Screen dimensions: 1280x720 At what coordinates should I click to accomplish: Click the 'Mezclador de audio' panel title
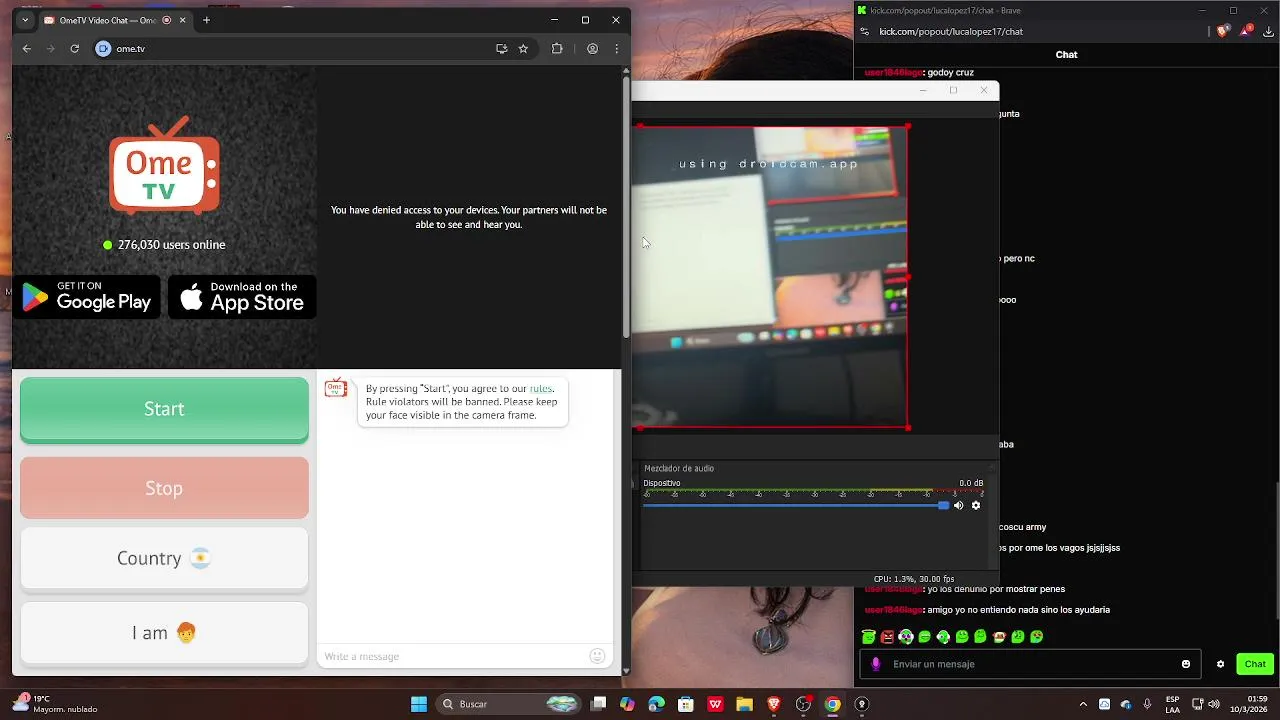(x=679, y=468)
